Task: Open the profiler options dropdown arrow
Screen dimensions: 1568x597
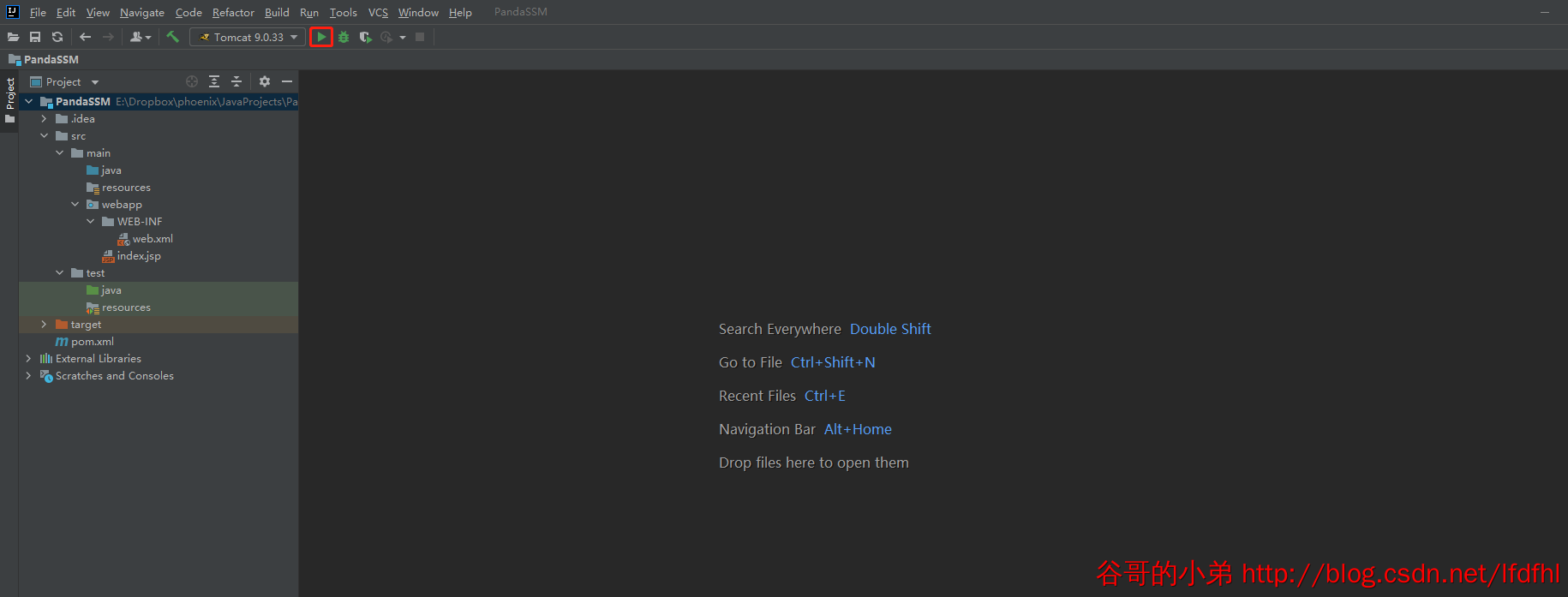Action: click(403, 38)
